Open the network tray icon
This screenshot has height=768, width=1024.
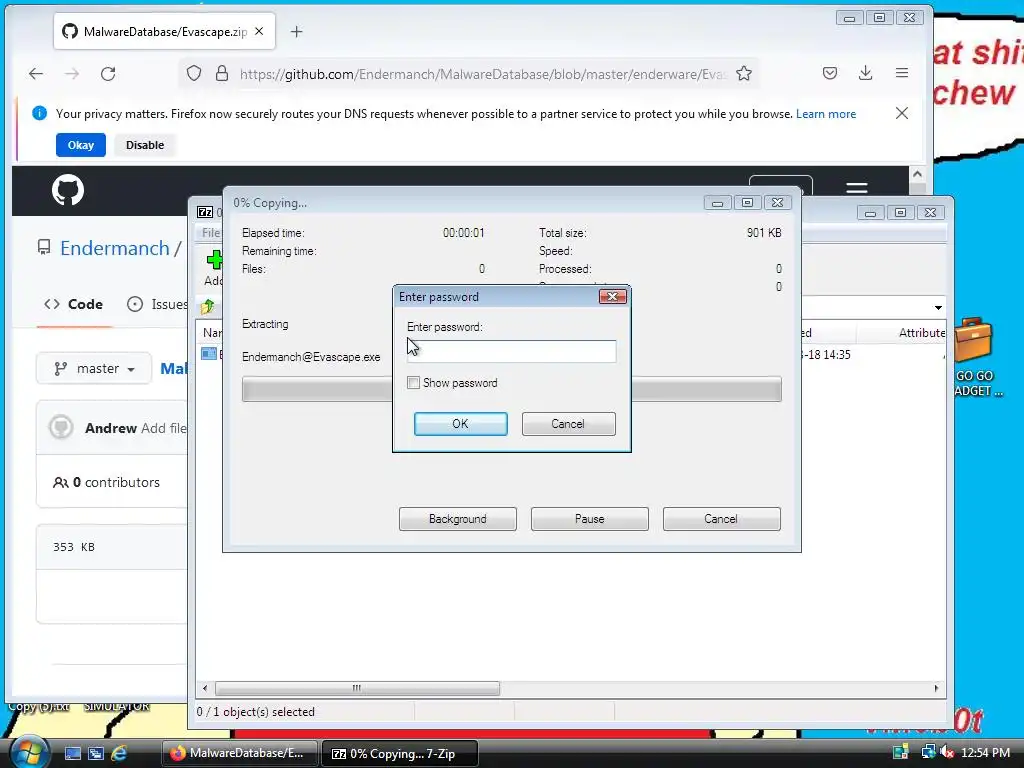927,753
